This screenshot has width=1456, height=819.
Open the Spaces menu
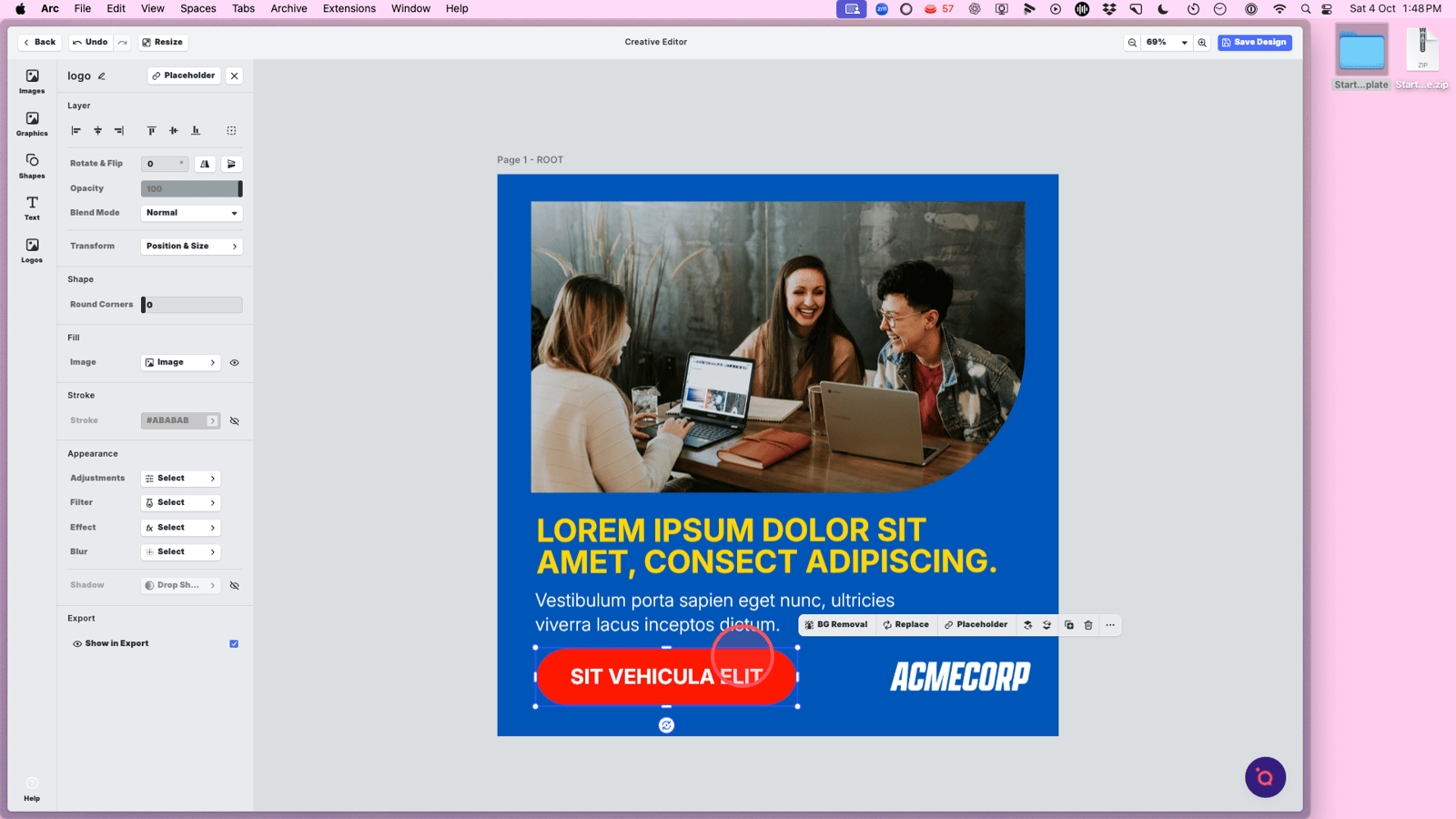198,8
